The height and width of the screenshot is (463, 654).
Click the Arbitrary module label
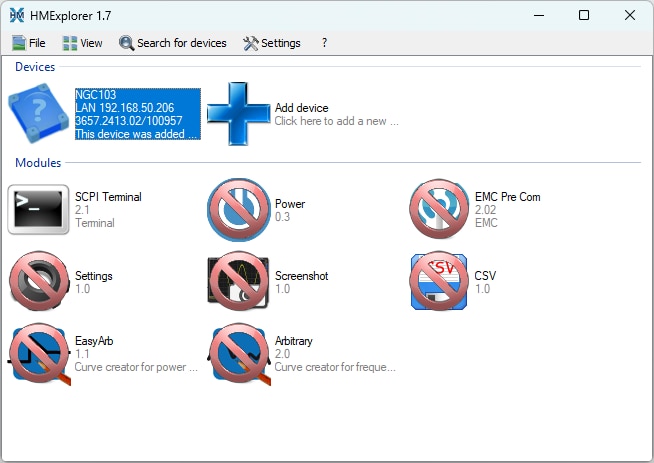(x=294, y=341)
